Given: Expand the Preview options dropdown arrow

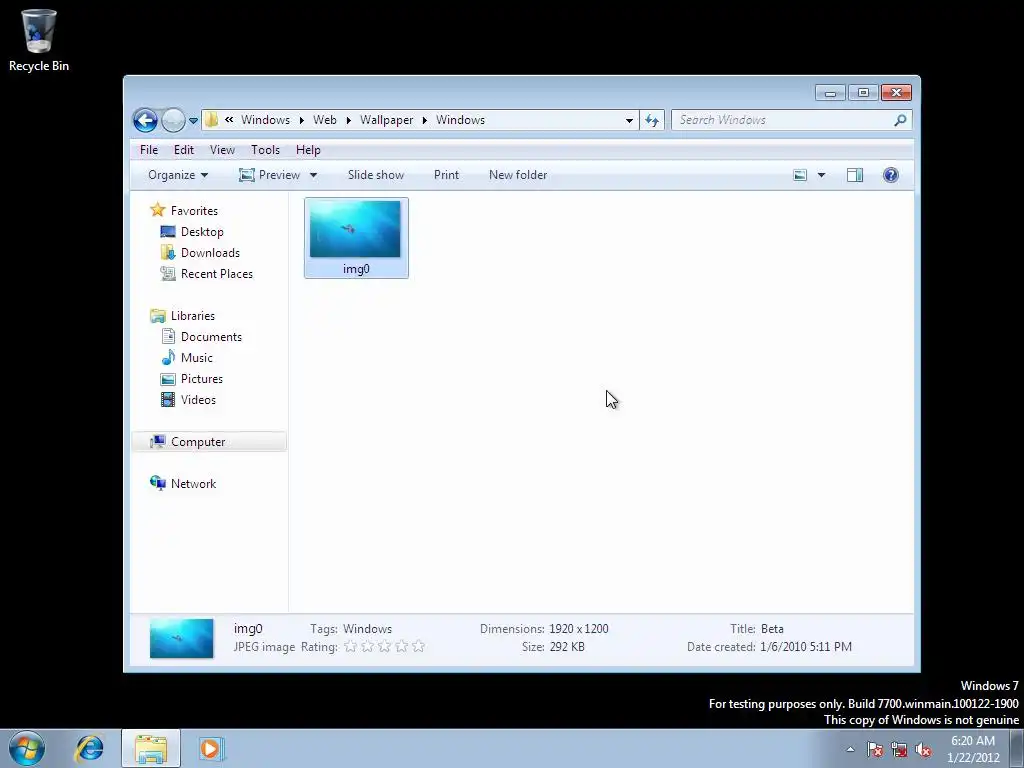Looking at the screenshot, I should click(313, 175).
